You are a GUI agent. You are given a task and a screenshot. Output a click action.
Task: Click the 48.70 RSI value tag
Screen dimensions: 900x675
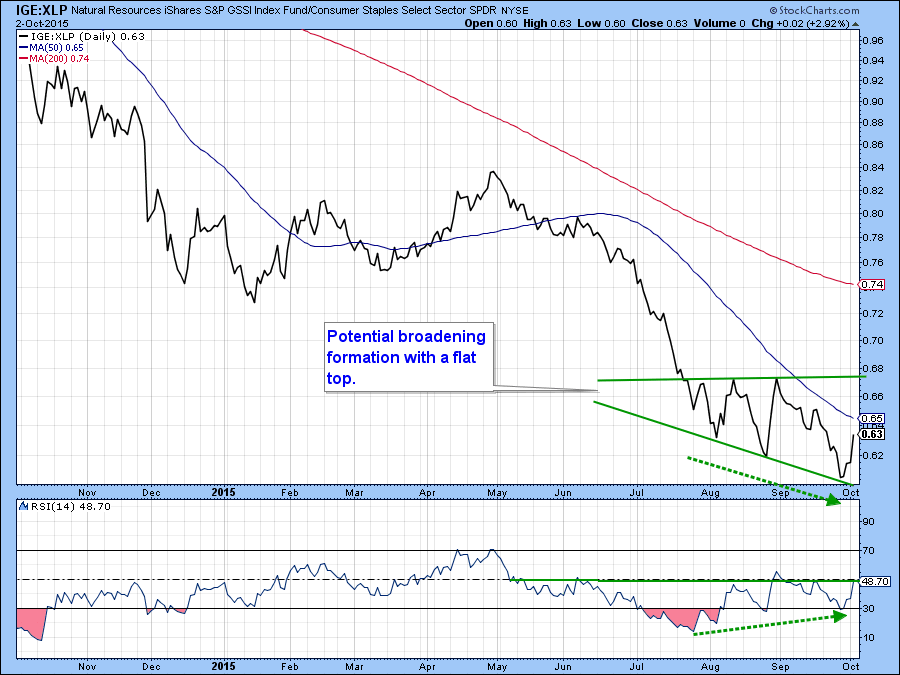875,581
